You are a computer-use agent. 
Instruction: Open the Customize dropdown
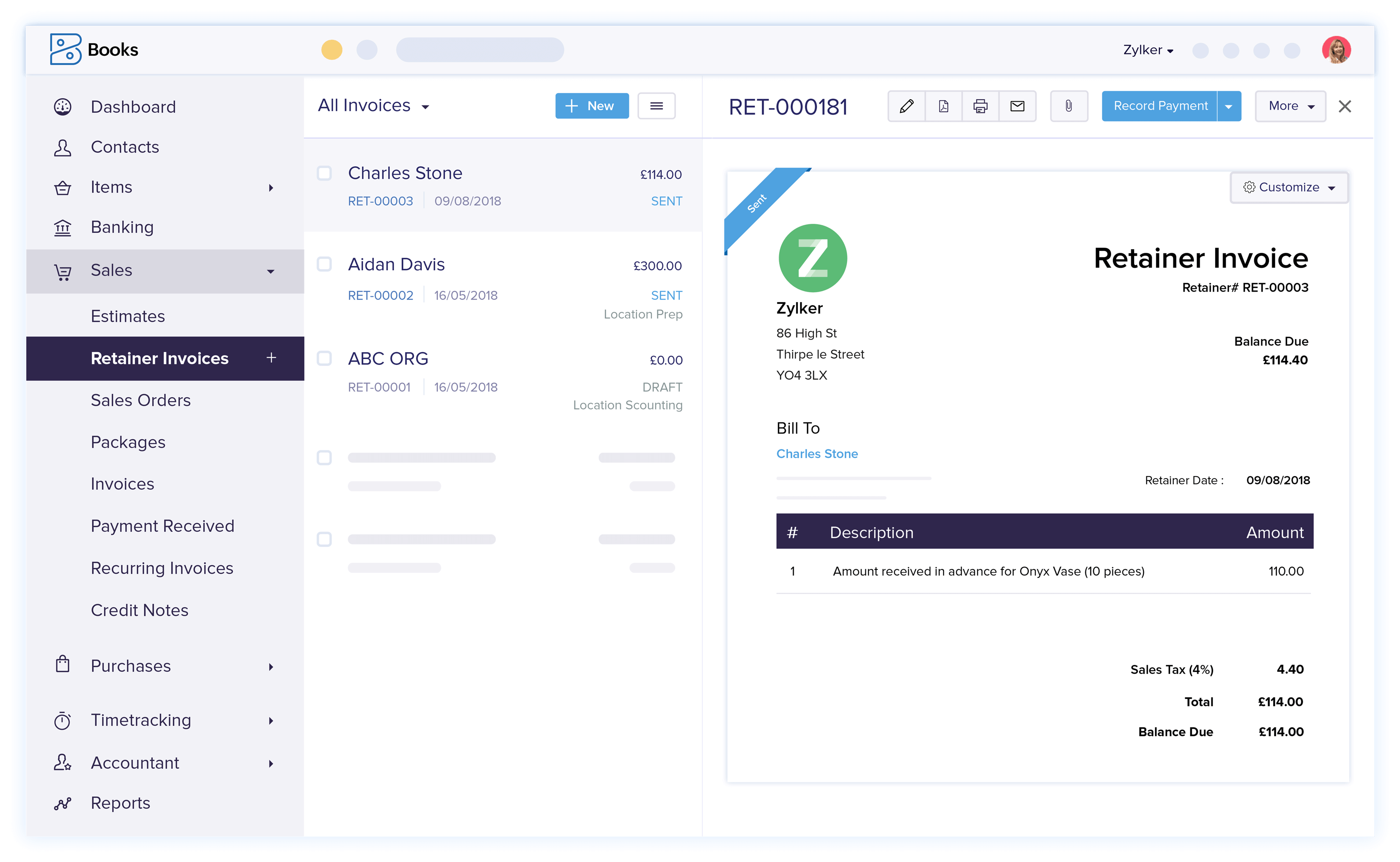[1289, 188]
